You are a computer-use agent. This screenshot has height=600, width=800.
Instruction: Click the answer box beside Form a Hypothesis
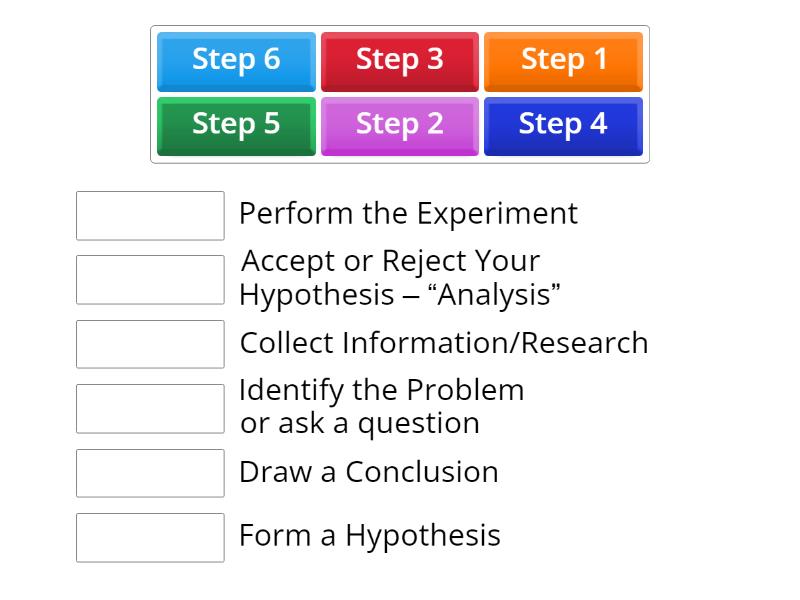(x=149, y=538)
